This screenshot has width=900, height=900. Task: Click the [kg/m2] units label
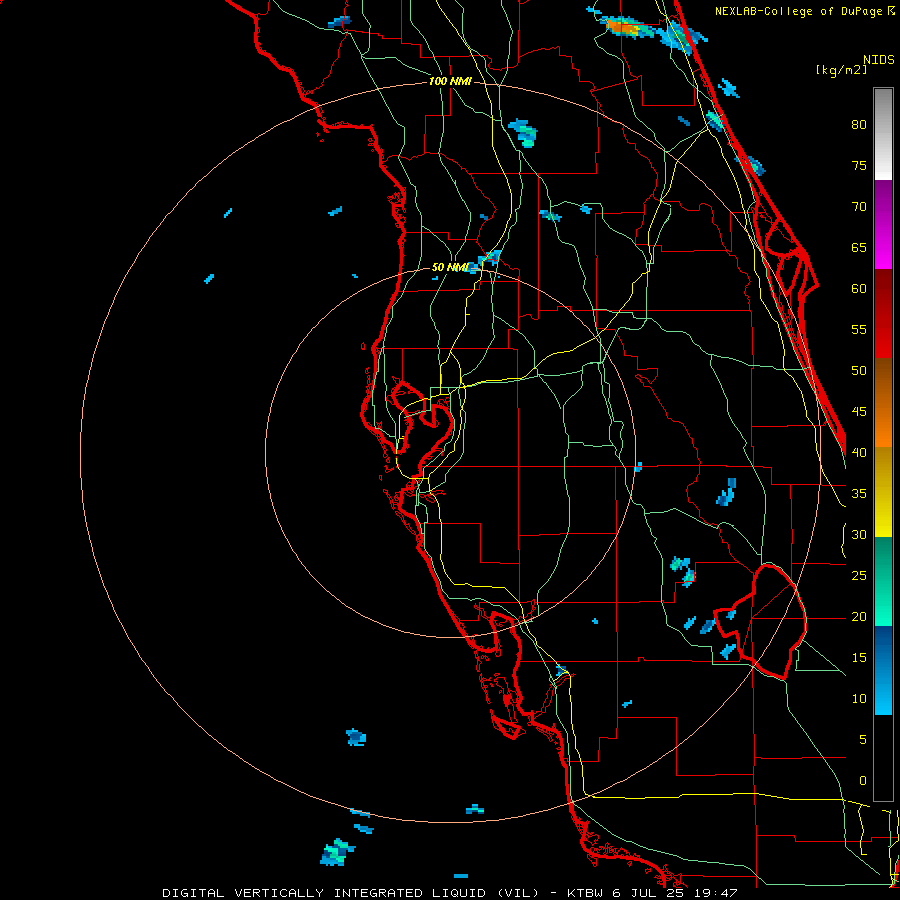tap(841, 70)
